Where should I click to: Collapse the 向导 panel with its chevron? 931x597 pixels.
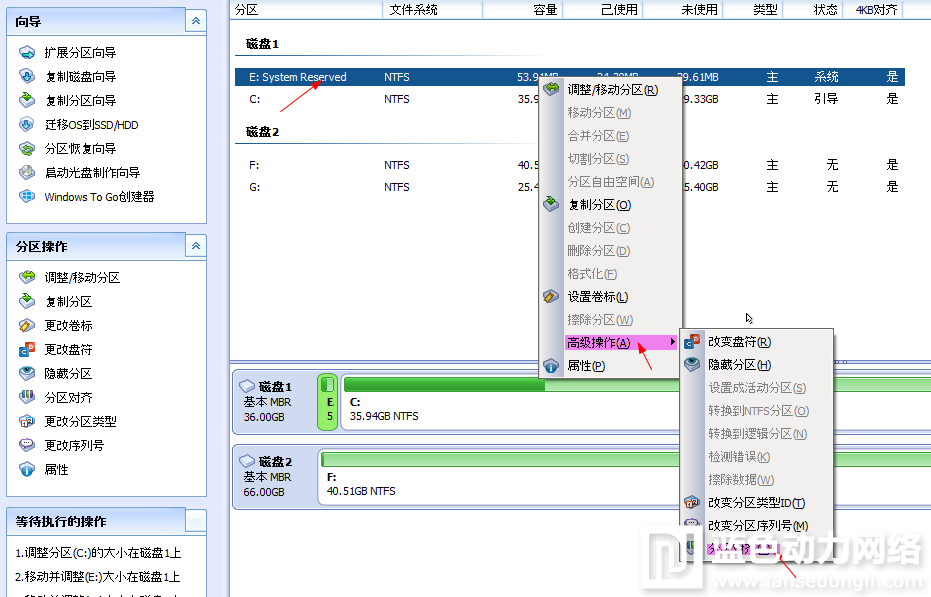coord(196,20)
